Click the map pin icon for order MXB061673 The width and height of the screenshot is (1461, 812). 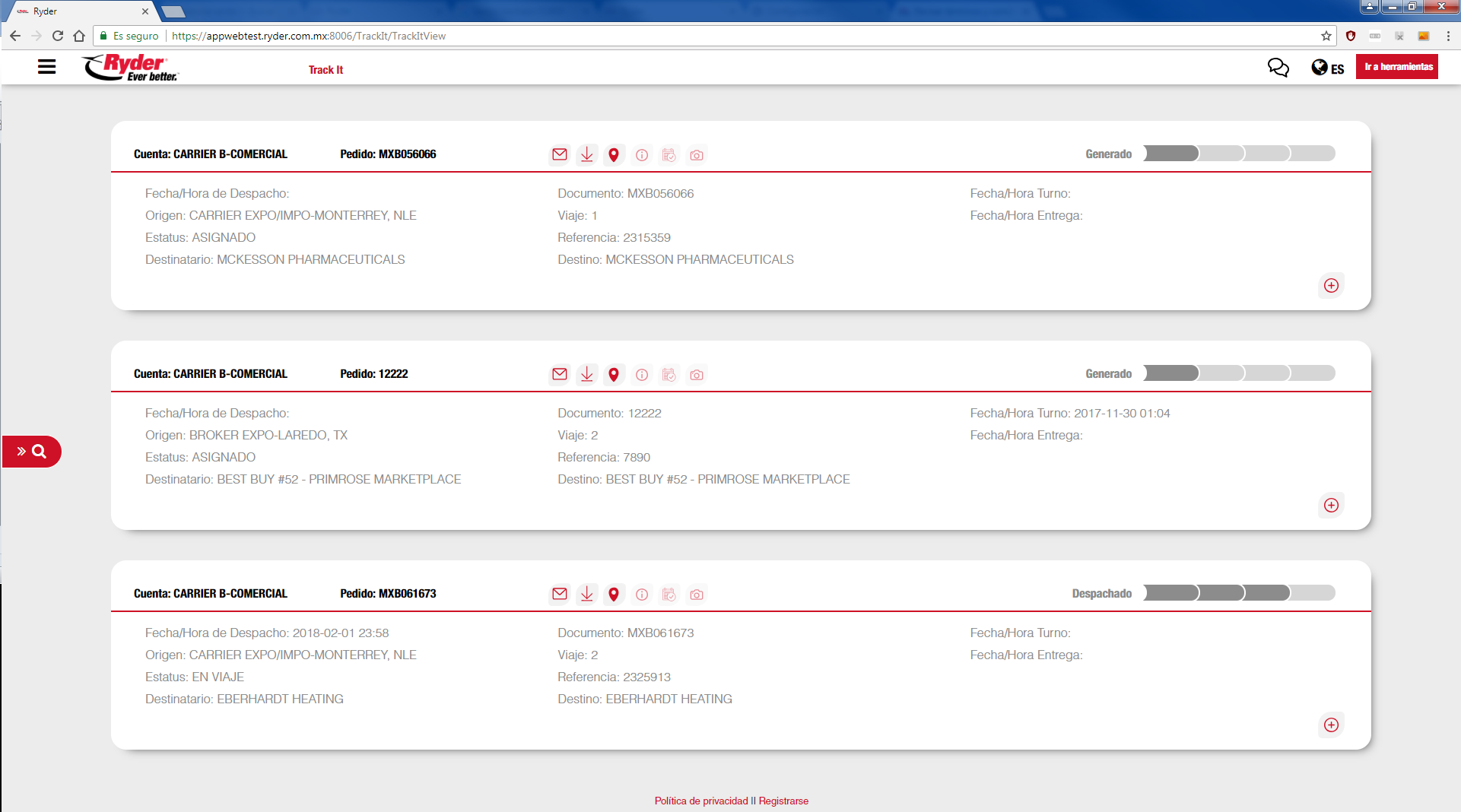click(614, 594)
